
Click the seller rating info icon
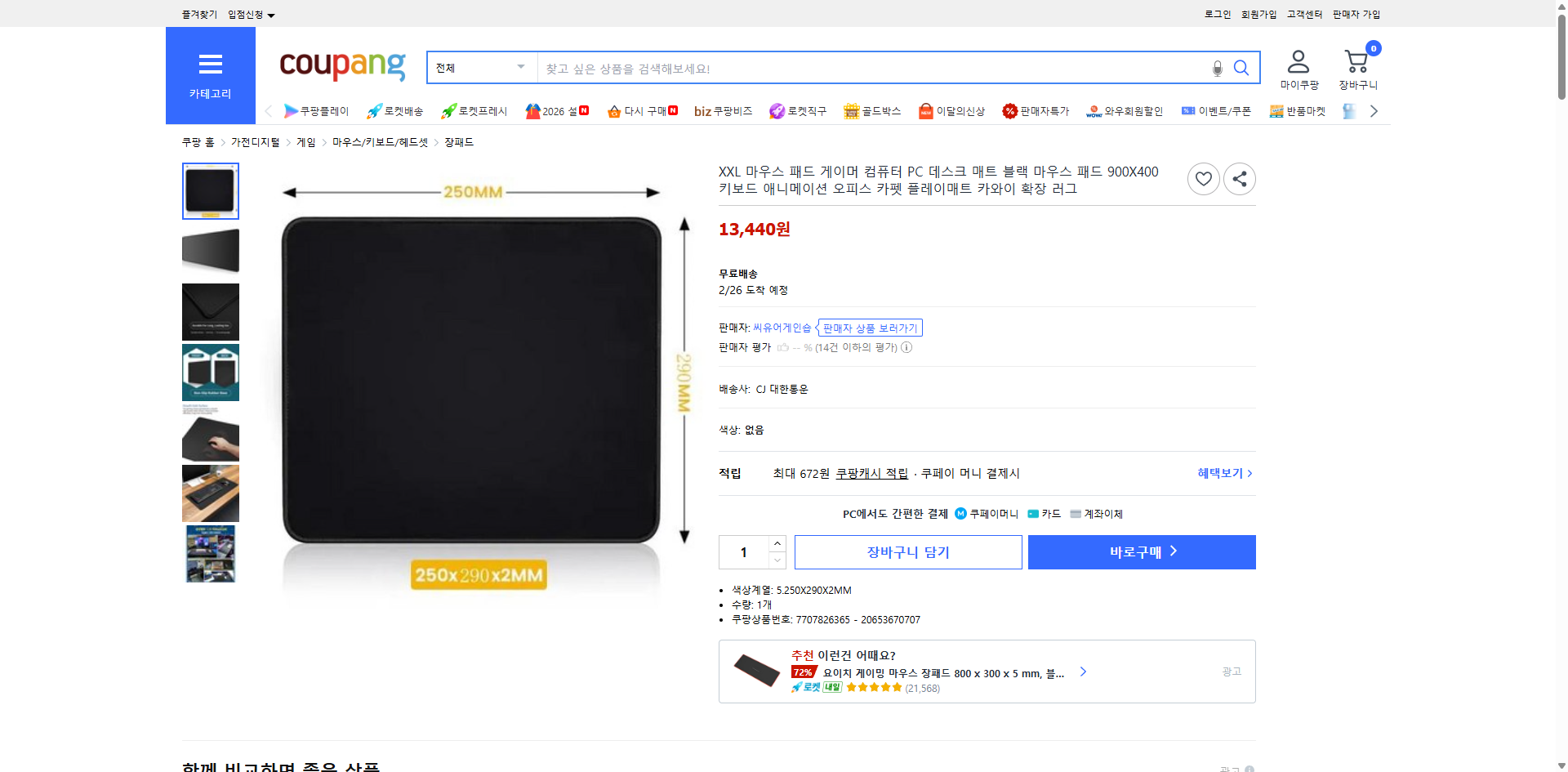(x=906, y=347)
